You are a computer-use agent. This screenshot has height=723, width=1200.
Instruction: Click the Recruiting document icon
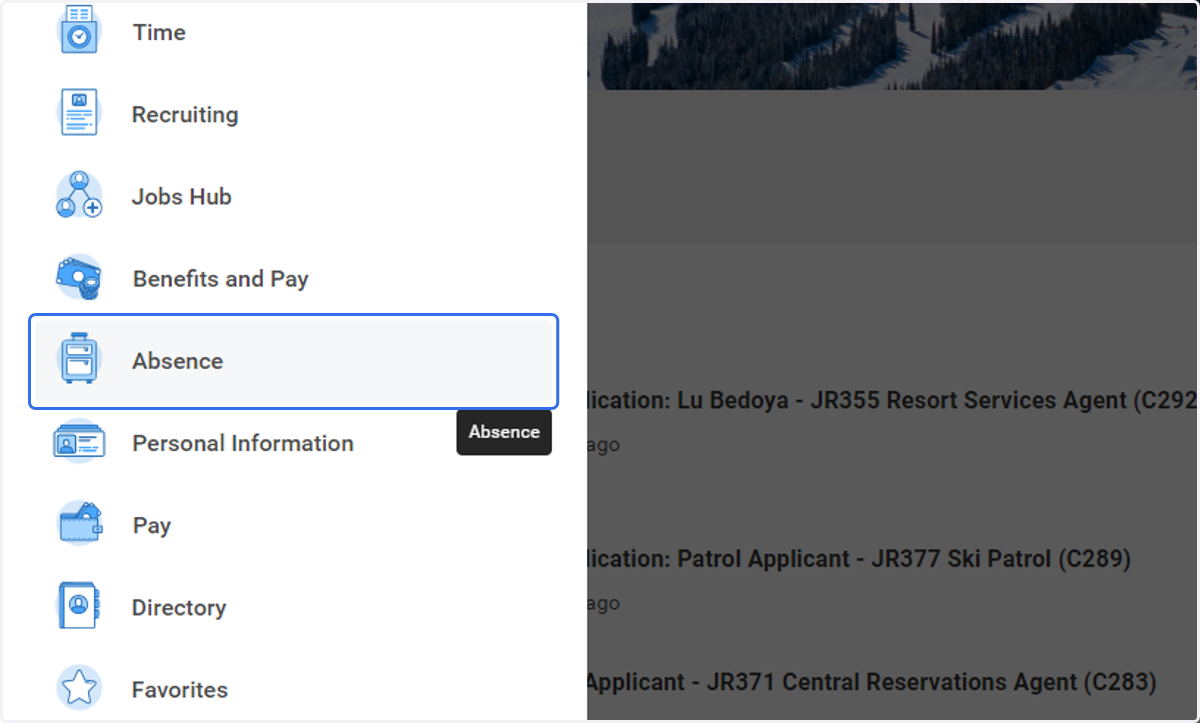click(x=79, y=113)
